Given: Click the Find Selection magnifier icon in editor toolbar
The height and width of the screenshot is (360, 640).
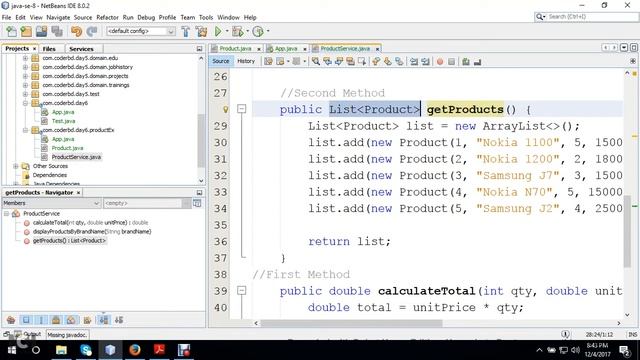Looking at the screenshot, I should click(316, 61).
